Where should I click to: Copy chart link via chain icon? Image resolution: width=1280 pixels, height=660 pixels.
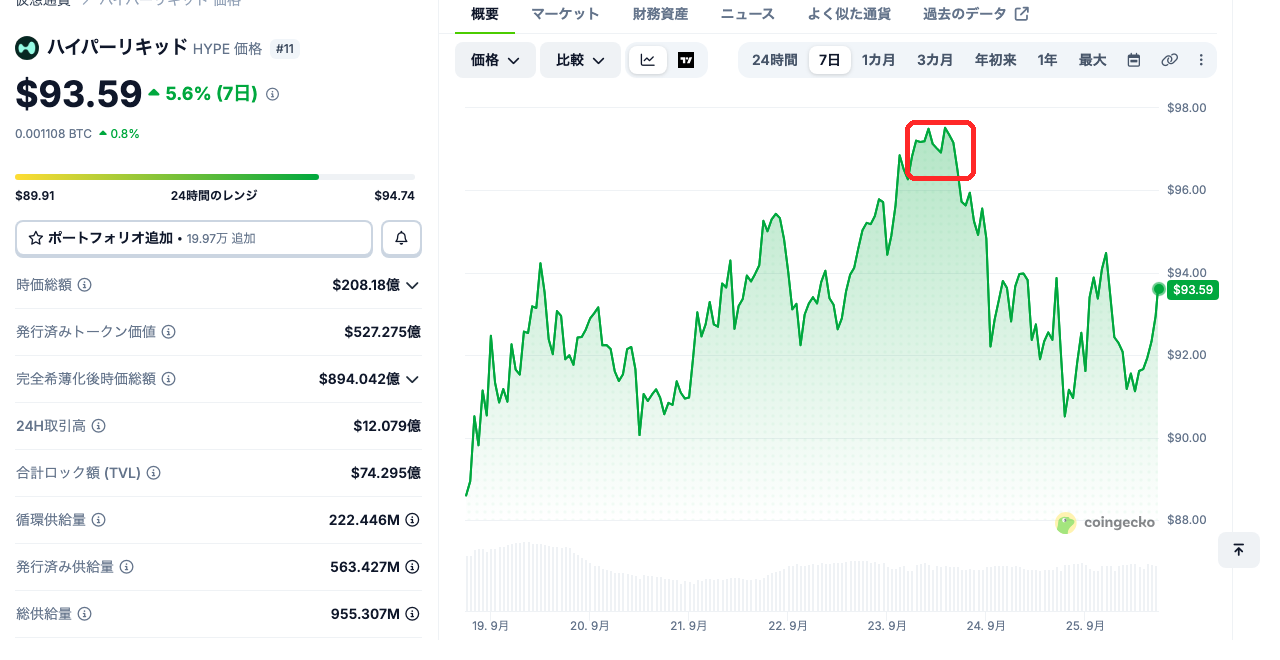pyautogui.click(x=1169, y=60)
